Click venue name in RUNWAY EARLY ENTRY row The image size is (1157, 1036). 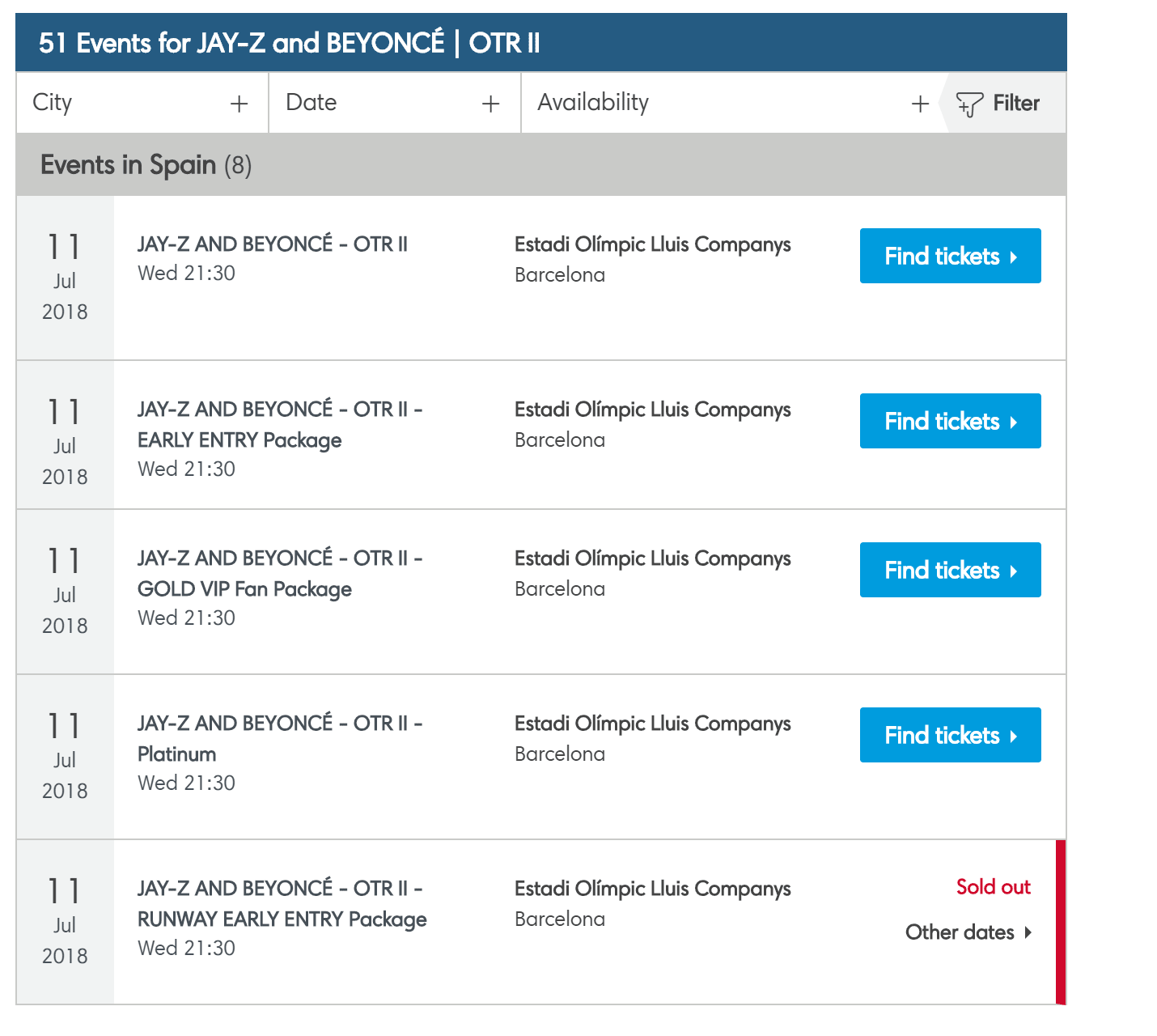(653, 889)
